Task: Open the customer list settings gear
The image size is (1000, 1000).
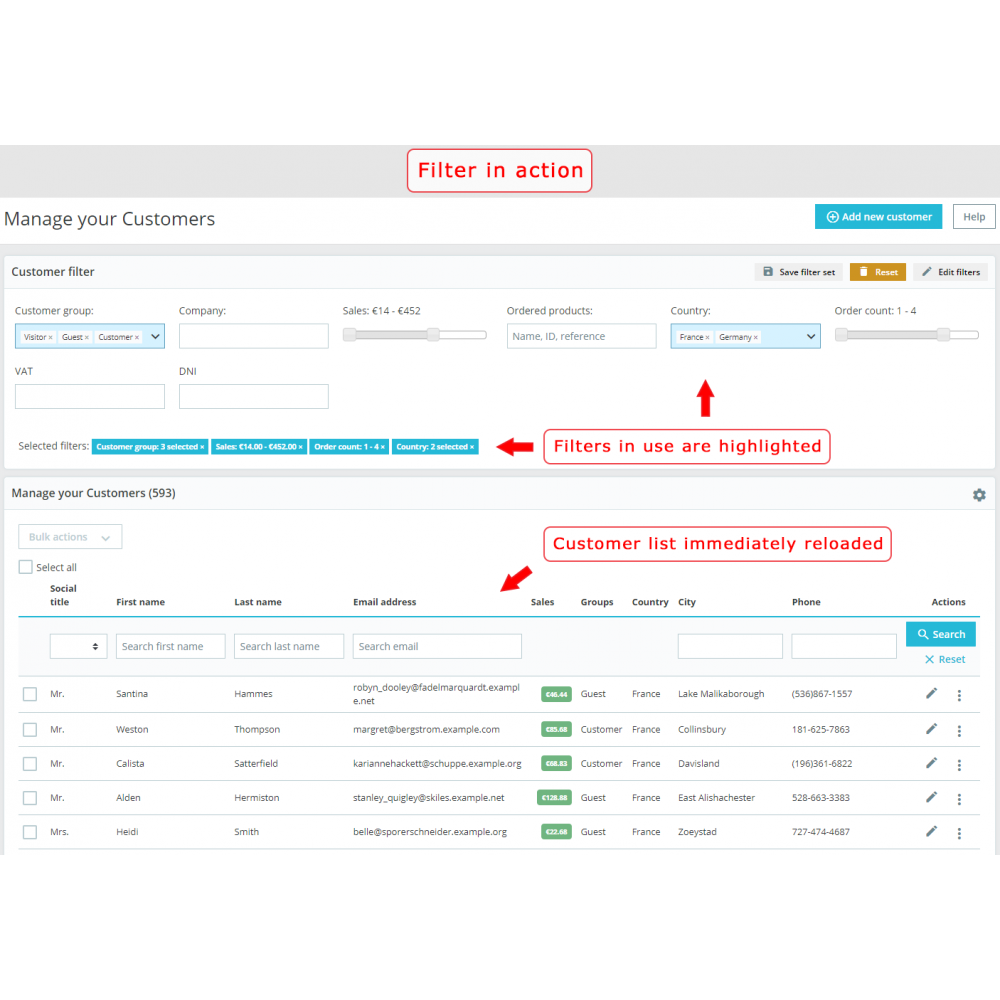Action: (x=979, y=495)
